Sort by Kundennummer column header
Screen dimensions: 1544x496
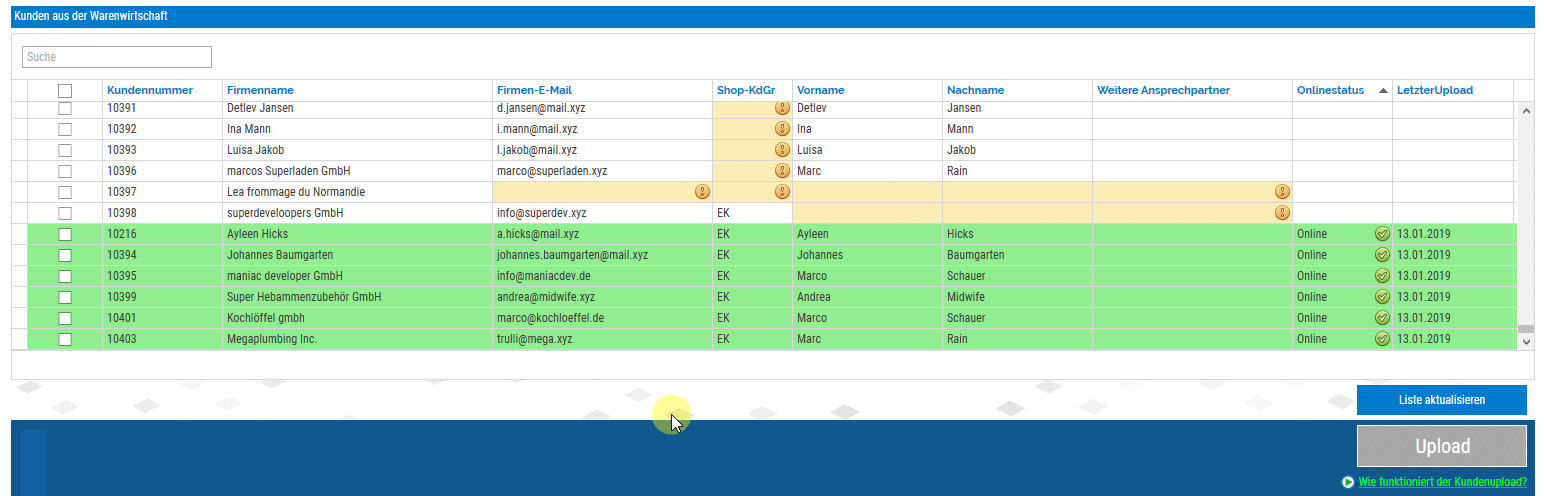[150, 91]
